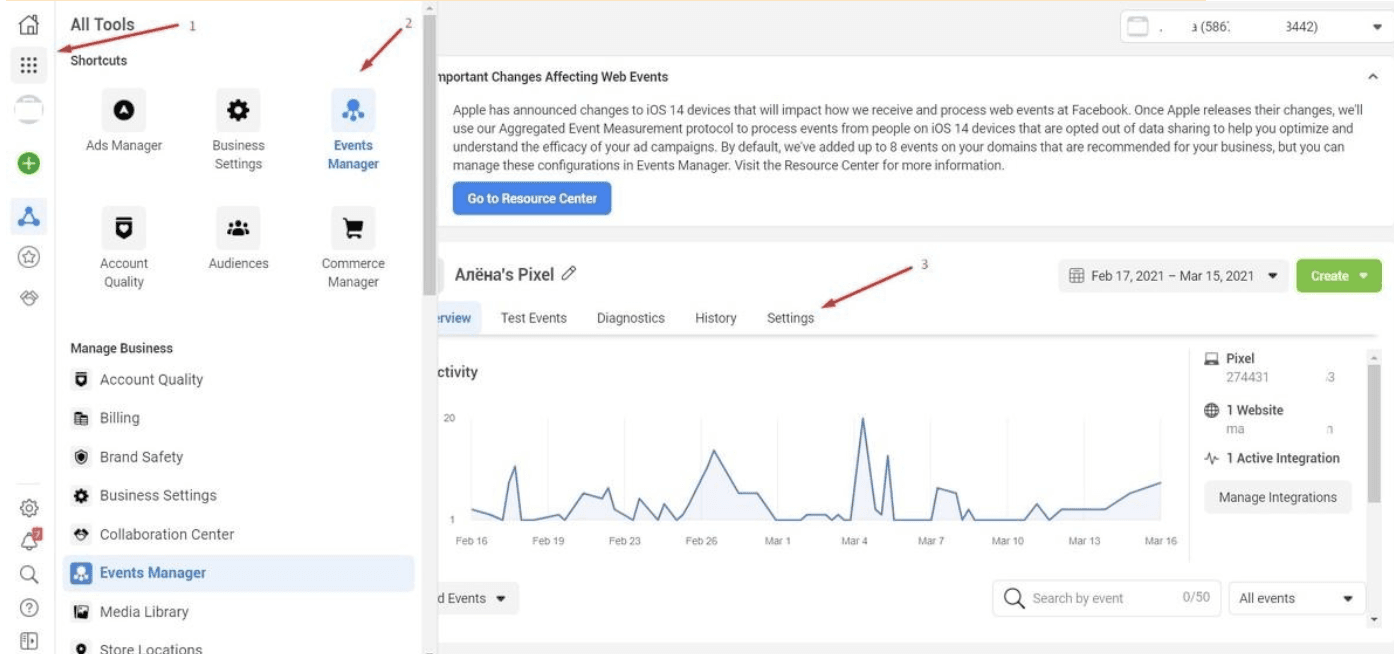This screenshot has width=1394, height=654.
Task: Click the Search by event field
Action: tap(1106, 598)
